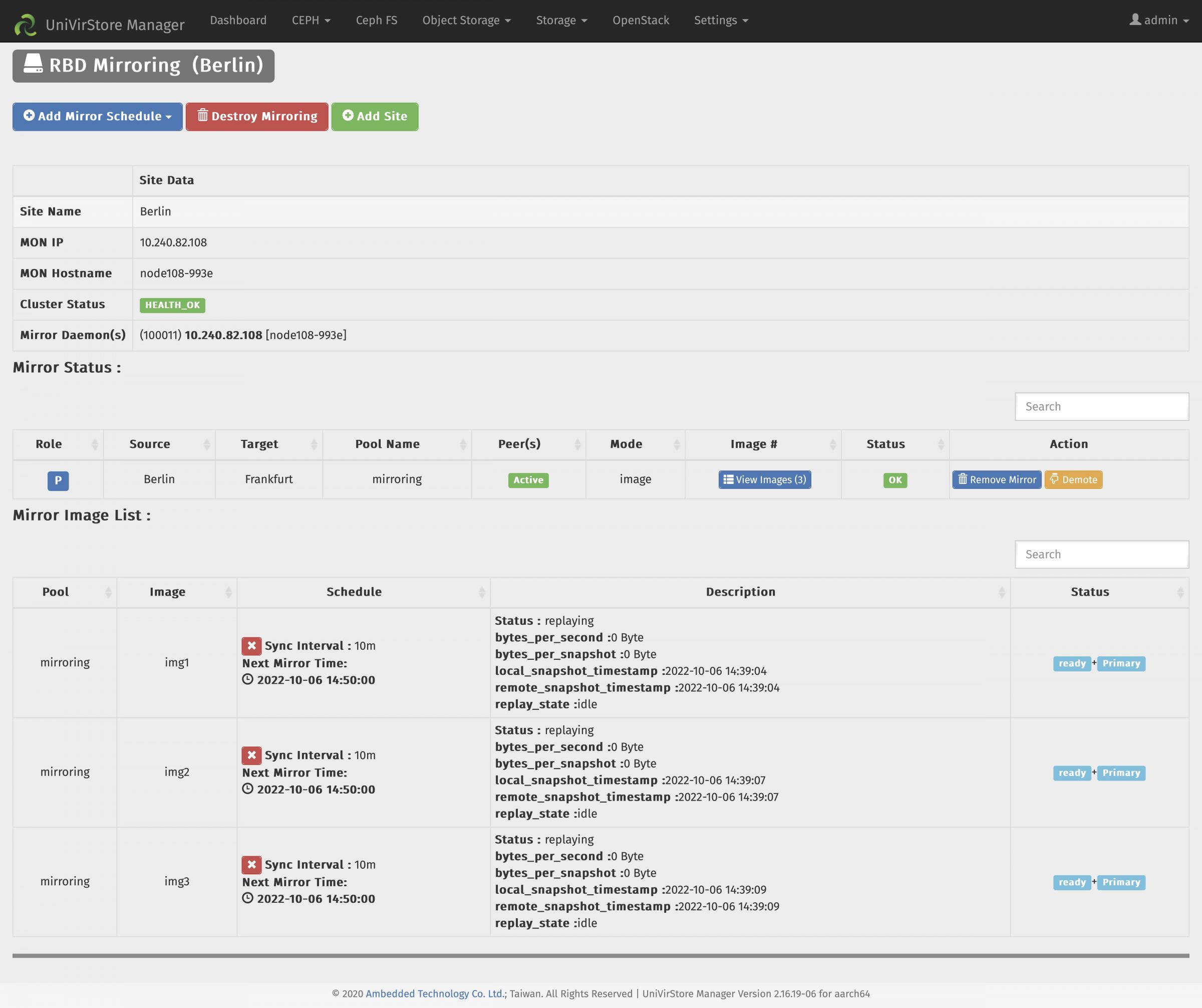Open the CEPH dropdown menu

tap(311, 21)
